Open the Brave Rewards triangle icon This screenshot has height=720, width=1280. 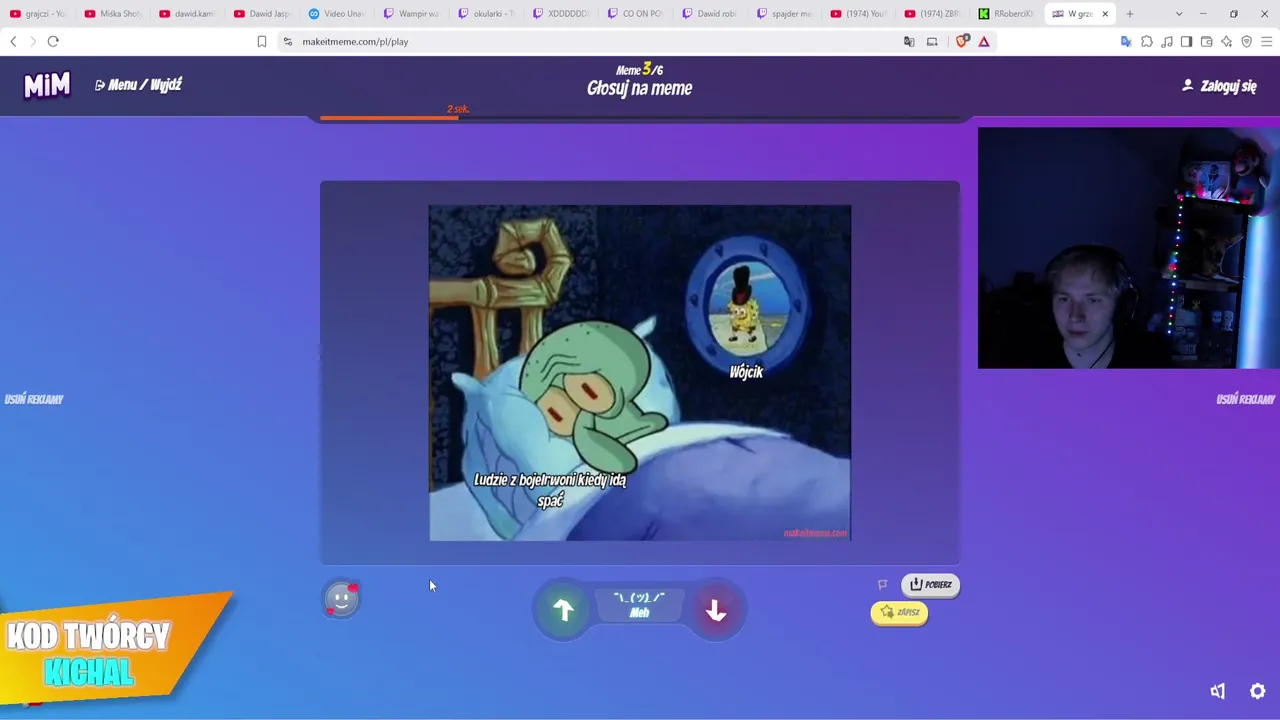pos(984,41)
